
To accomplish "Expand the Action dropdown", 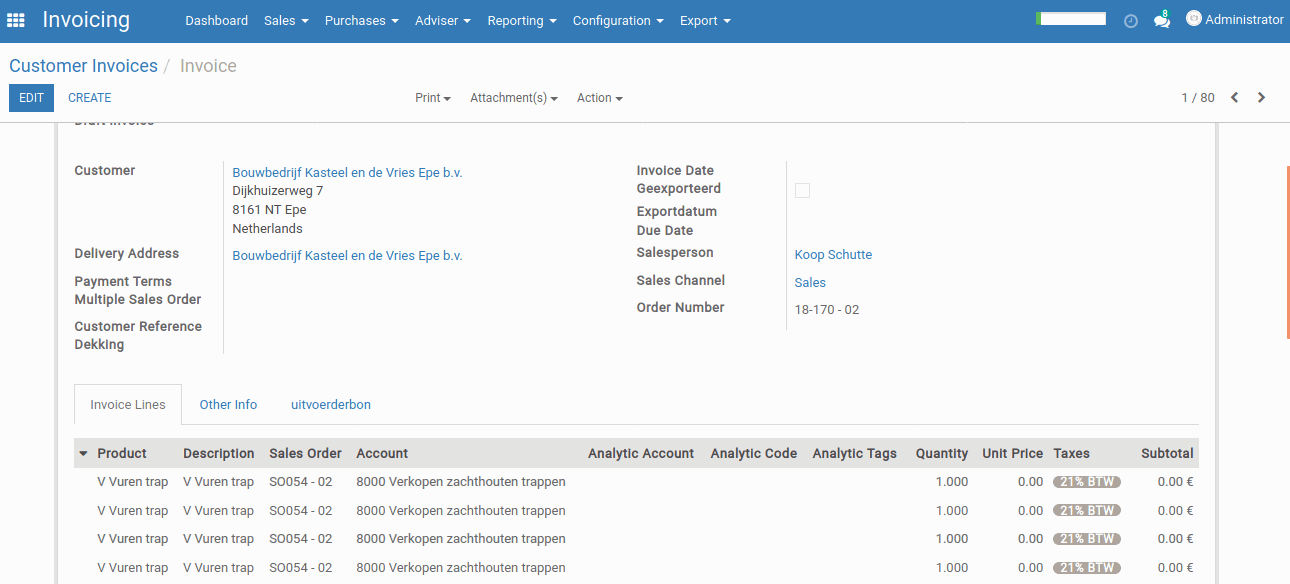I will (599, 98).
